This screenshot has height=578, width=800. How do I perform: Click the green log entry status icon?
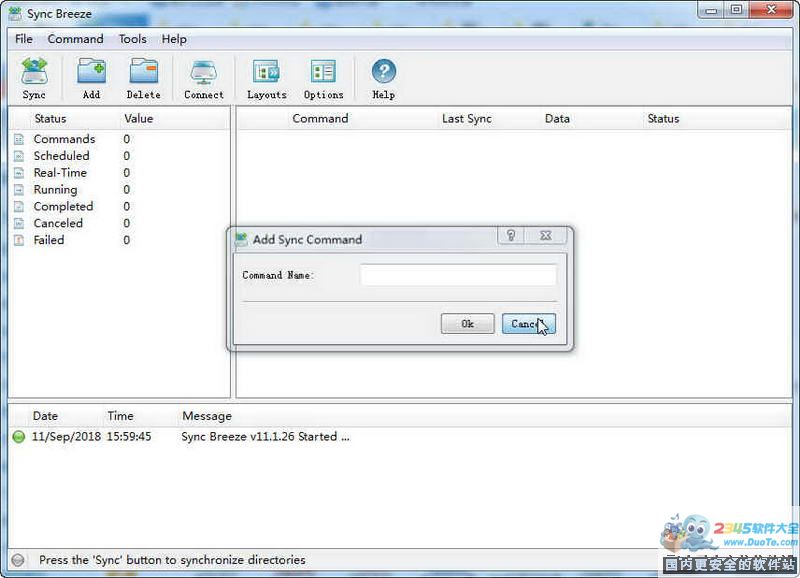[x=19, y=437]
